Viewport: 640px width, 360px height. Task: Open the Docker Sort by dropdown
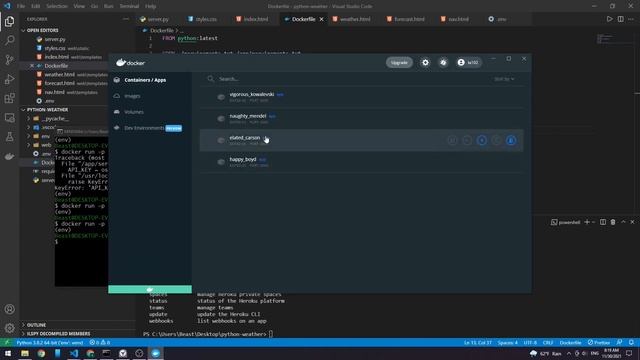[x=504, y=79]
